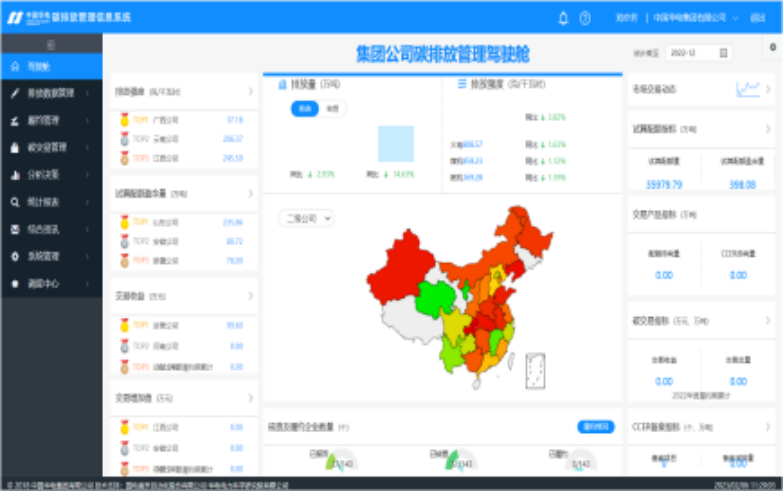Click the value 35979.79
The width and height of the screenshot is (783, 492).
tap(664, 185)
